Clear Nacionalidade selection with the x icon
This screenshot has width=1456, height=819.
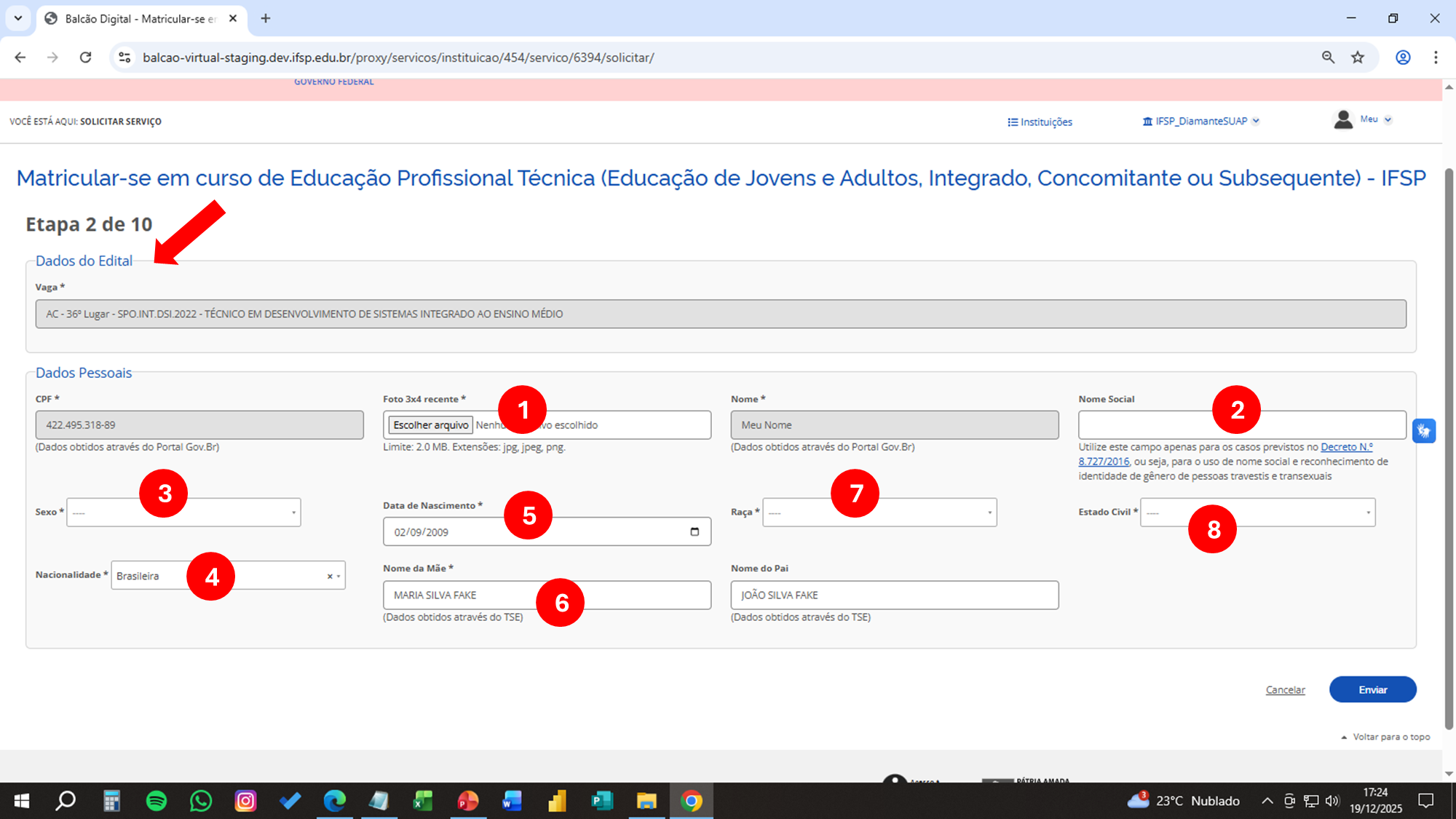[x=330, y=577]
